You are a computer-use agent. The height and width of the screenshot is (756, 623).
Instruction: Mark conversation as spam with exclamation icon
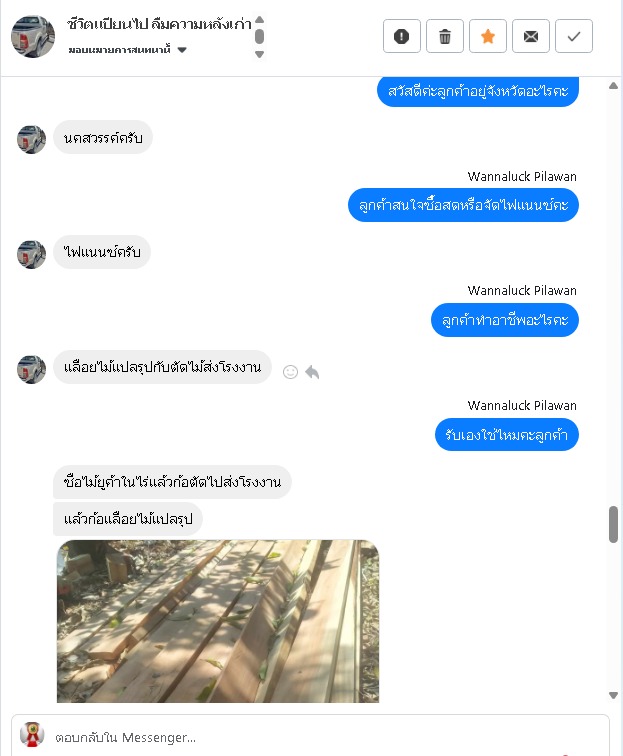point(402,36)
